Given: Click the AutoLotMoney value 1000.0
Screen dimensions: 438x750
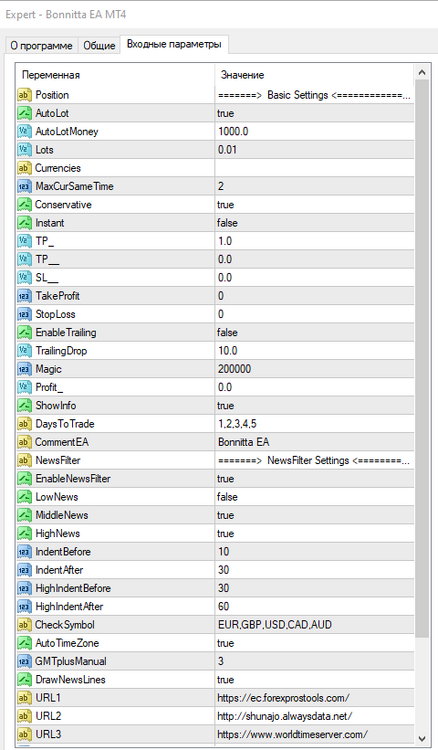Looking at the screenshot, I should click(x=233, y=132).
